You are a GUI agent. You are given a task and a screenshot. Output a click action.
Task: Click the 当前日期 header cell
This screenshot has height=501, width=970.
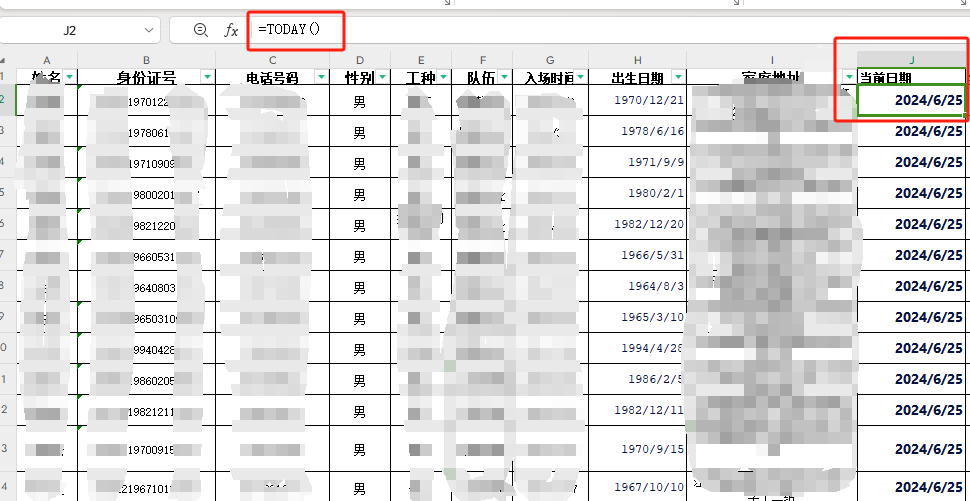(x=912, y=77)
